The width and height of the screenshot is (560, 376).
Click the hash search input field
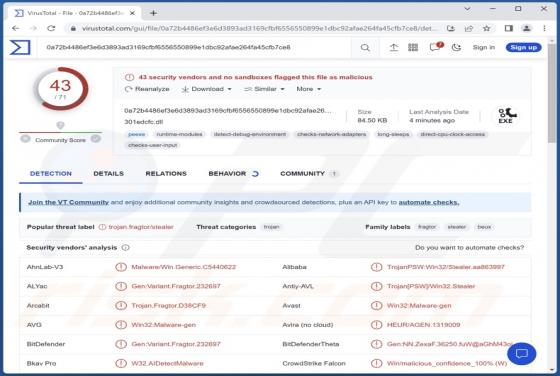pos(196,47)
